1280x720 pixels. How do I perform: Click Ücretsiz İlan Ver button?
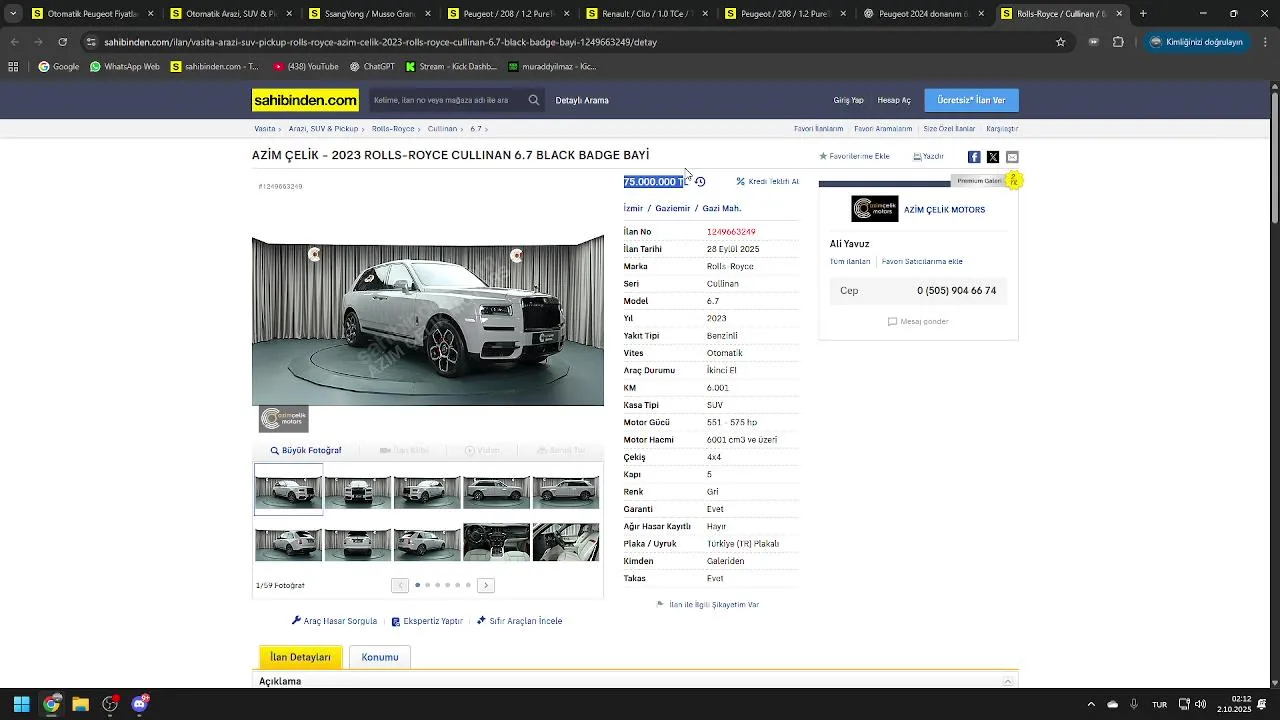pos(972,100)
